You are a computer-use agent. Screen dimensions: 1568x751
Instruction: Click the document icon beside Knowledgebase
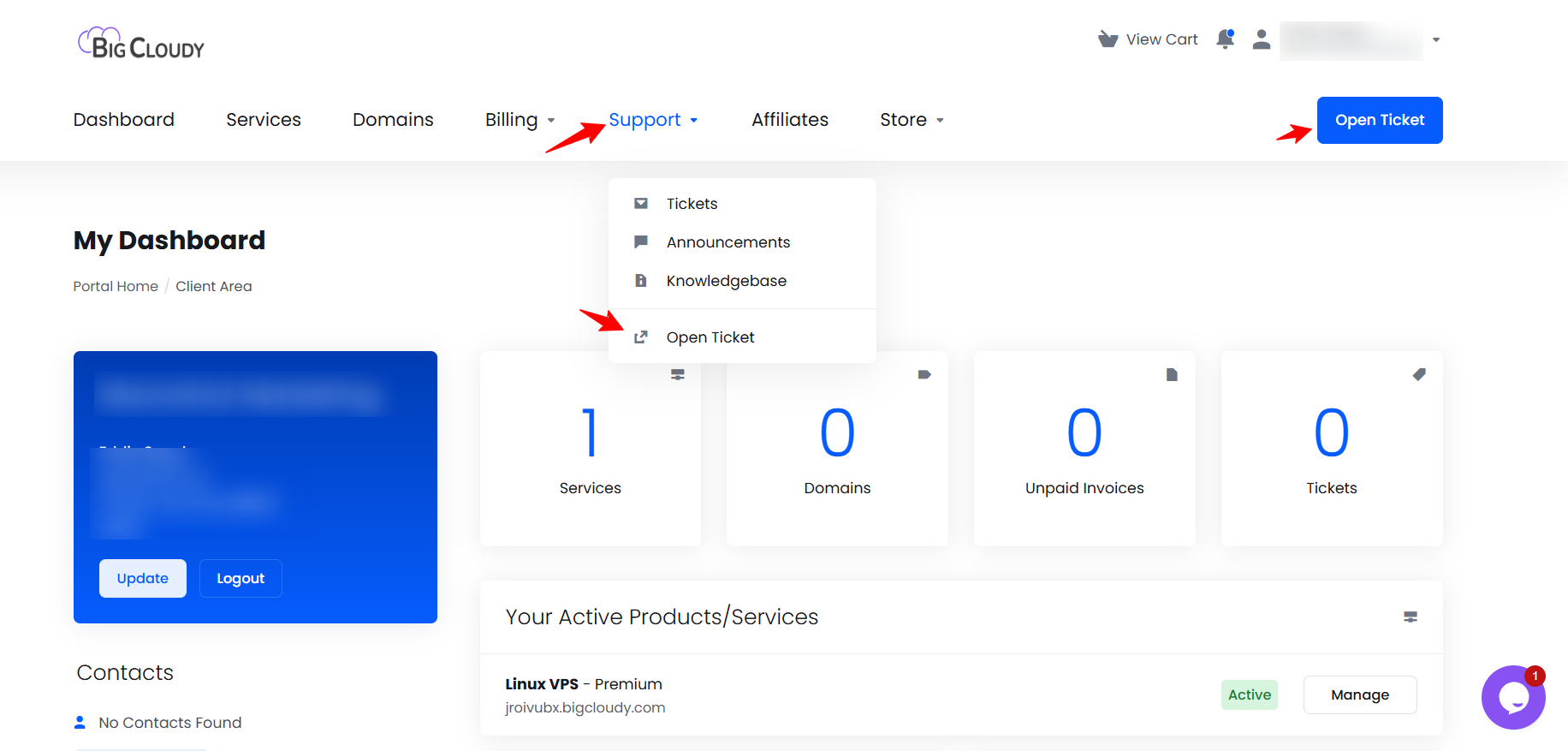coord(641,281)
